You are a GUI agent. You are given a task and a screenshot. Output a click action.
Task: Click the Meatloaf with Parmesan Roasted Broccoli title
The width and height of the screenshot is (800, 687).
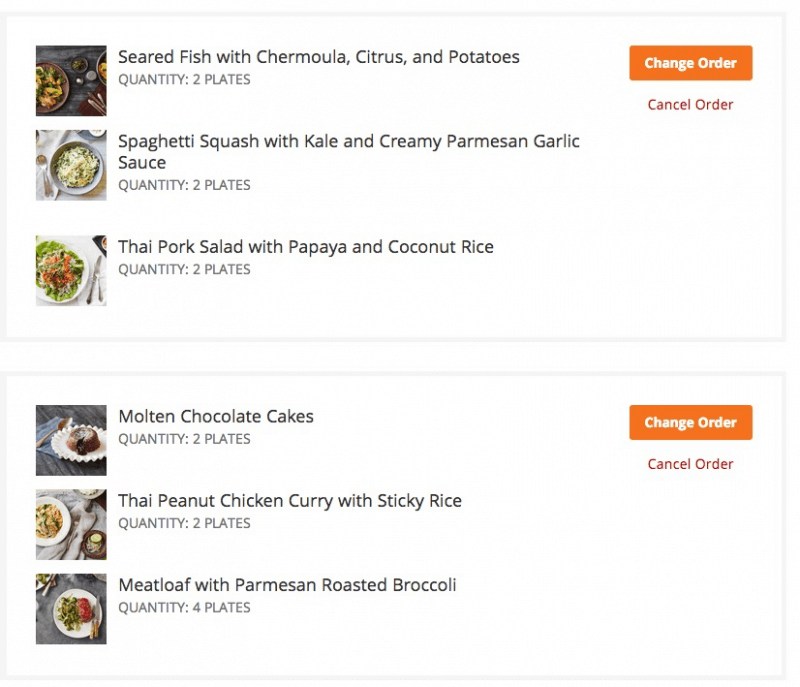point(287,585)
